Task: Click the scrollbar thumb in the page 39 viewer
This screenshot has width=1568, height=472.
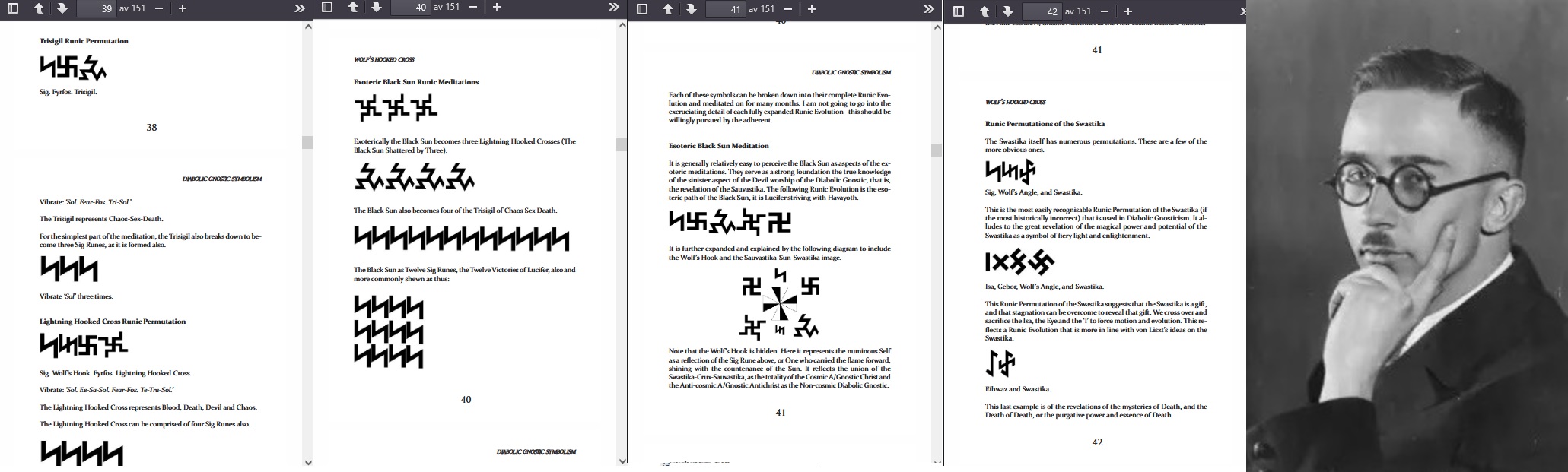Action: pyautogui.click(x=307, y=142)
